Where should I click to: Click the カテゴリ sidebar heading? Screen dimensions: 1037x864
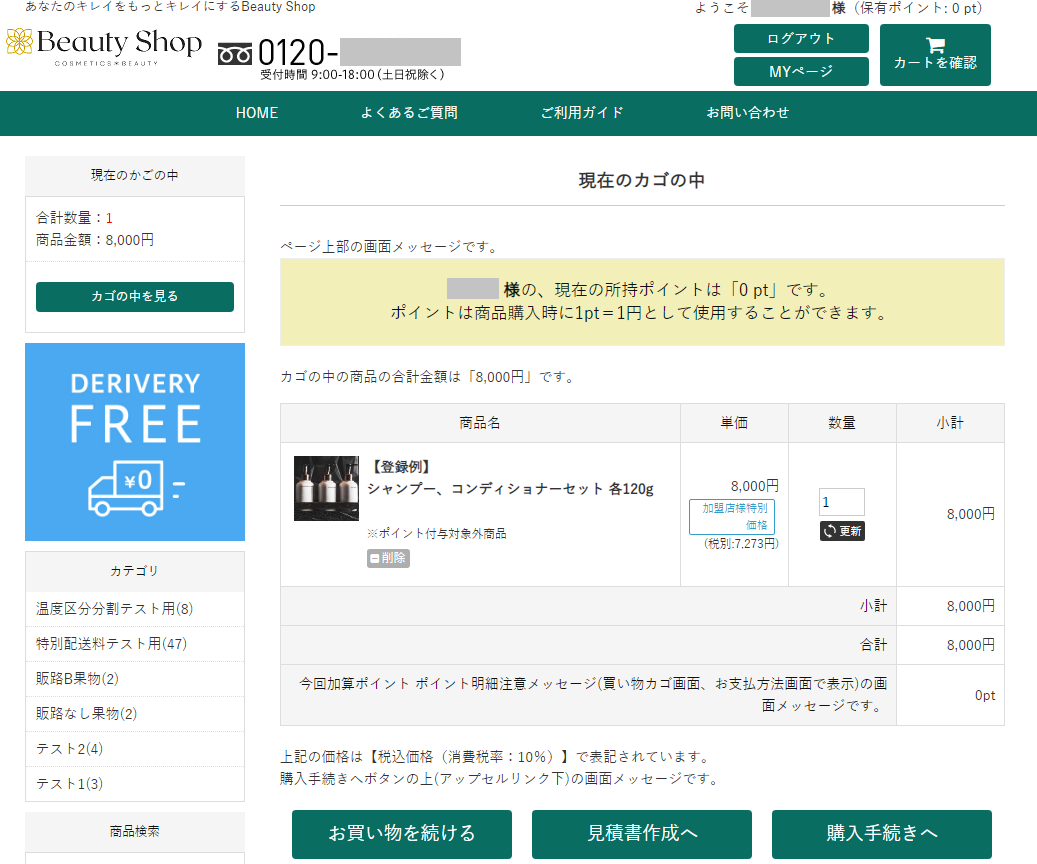[135, 571]
